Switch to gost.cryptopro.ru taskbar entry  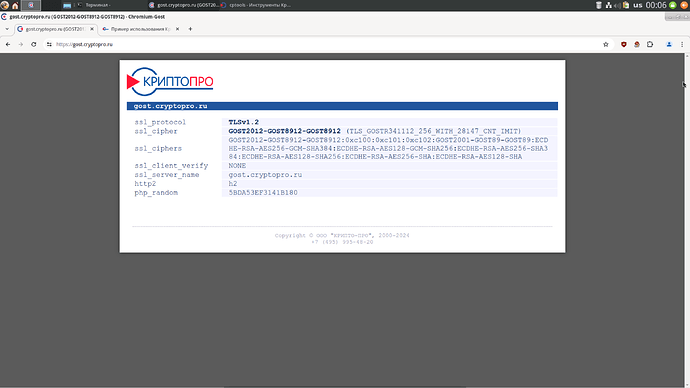click(x=184, y=5)
